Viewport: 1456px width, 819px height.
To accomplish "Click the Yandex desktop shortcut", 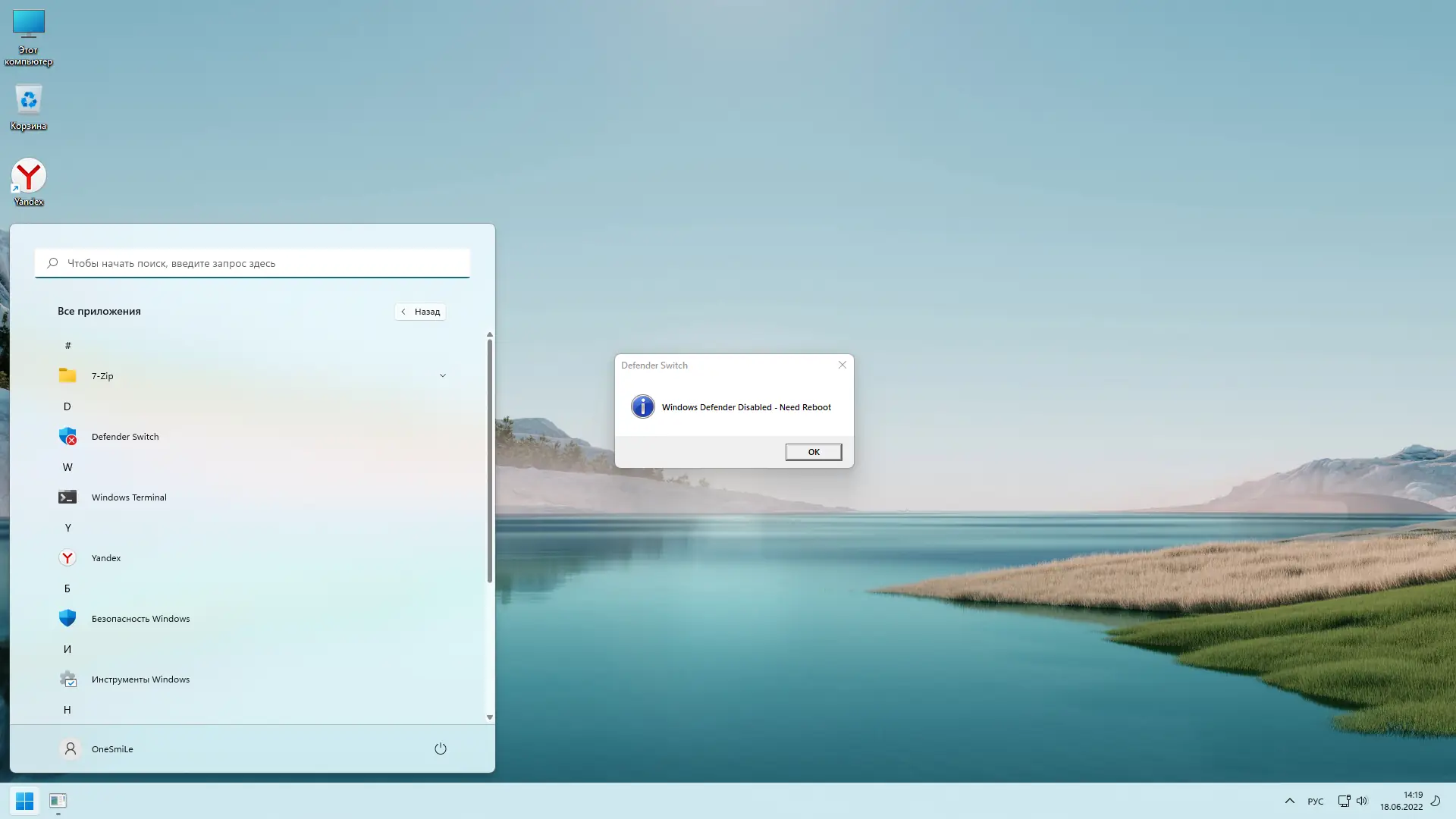I will click(x=29, y=180).
